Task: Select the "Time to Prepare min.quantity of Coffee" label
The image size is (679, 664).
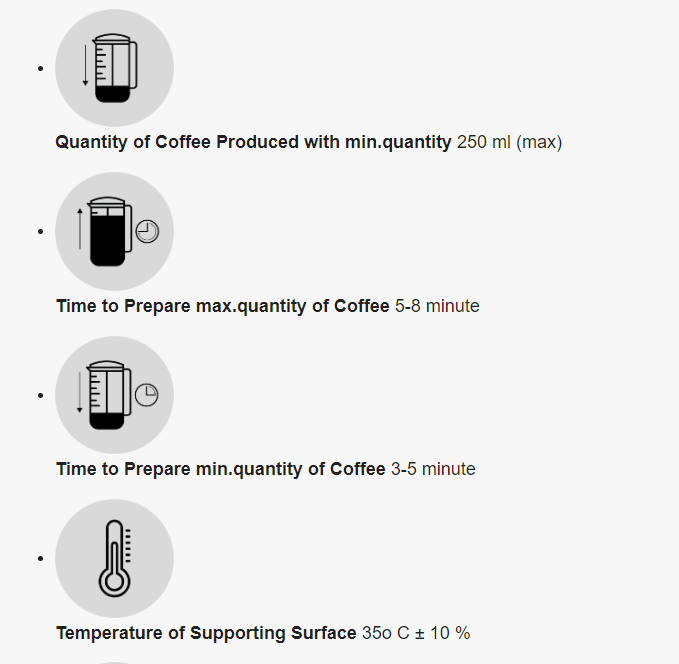Action: coord(220,469)
